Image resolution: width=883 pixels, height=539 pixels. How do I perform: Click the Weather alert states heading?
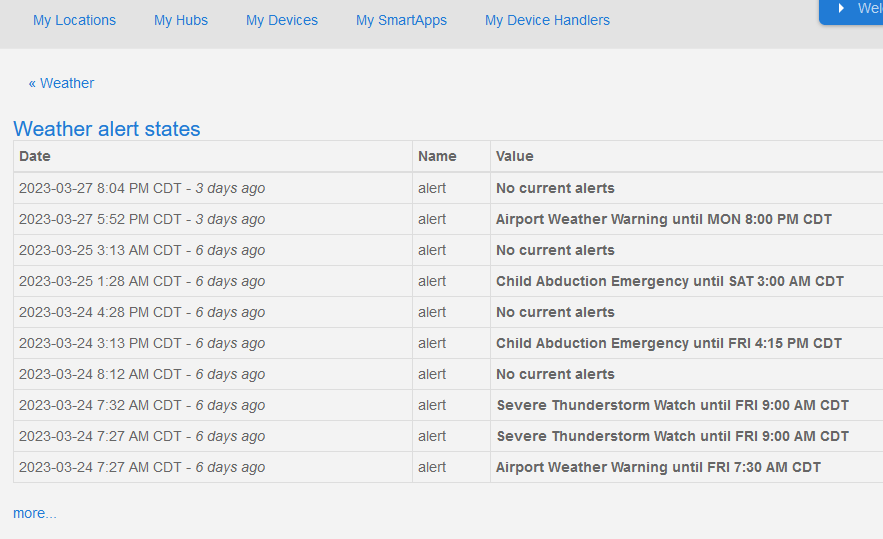click(x=107, y=129)
